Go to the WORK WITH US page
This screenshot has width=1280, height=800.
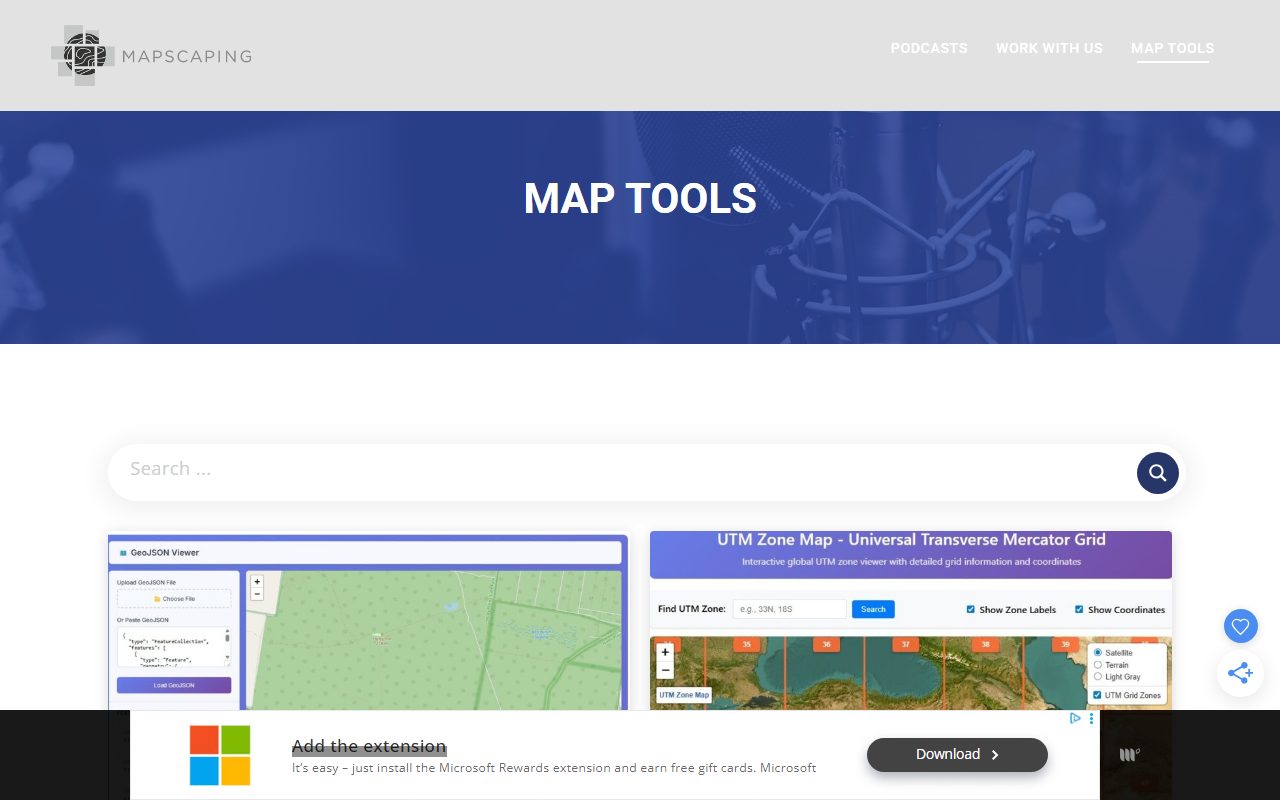click(x=1049, y=48)
